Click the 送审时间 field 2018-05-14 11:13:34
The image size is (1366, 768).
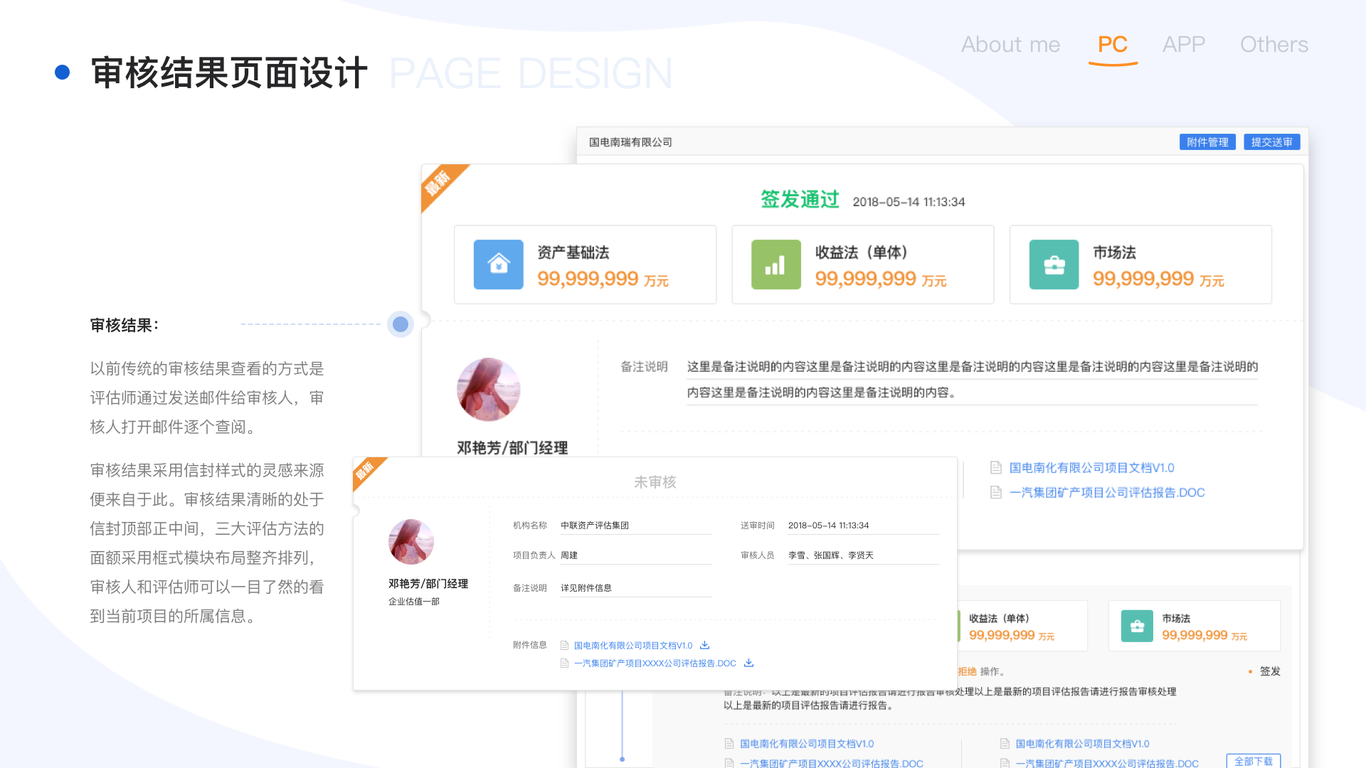coord(863,526)
